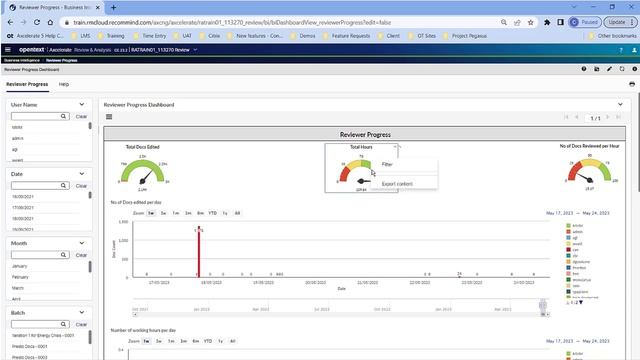The height and width of the screenshot is (360, 640).
Task: Open the Total Hours gauge dropdown arrow
Action: (x=395, y=147)
